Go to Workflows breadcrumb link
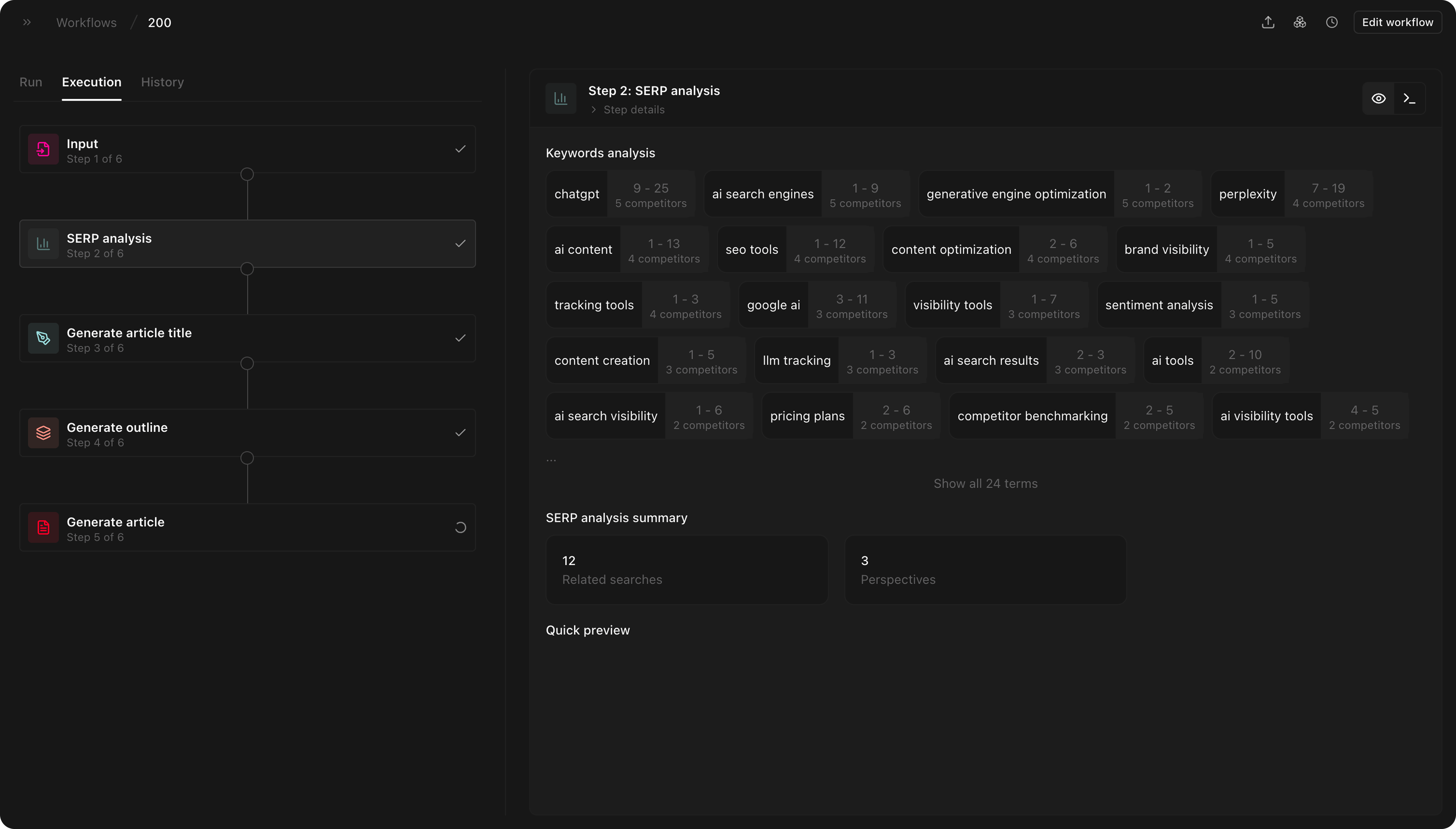 click(86, 23)
